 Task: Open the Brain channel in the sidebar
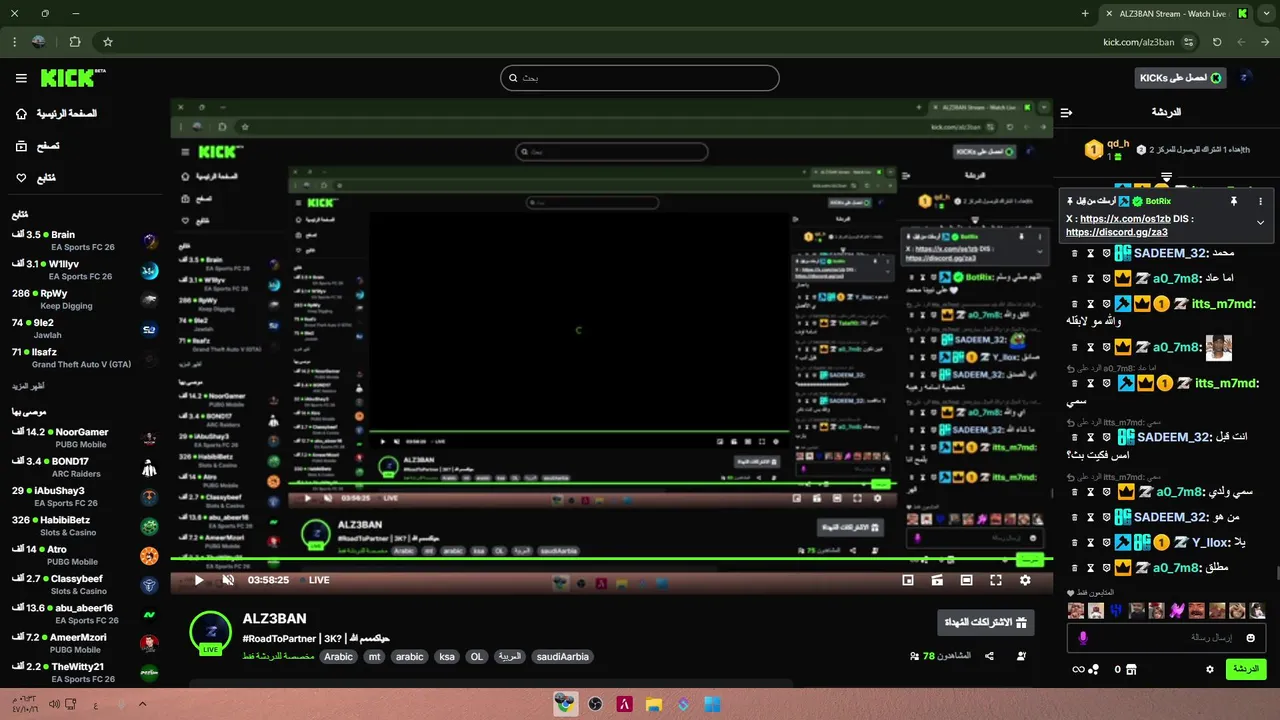coord(85,241)
